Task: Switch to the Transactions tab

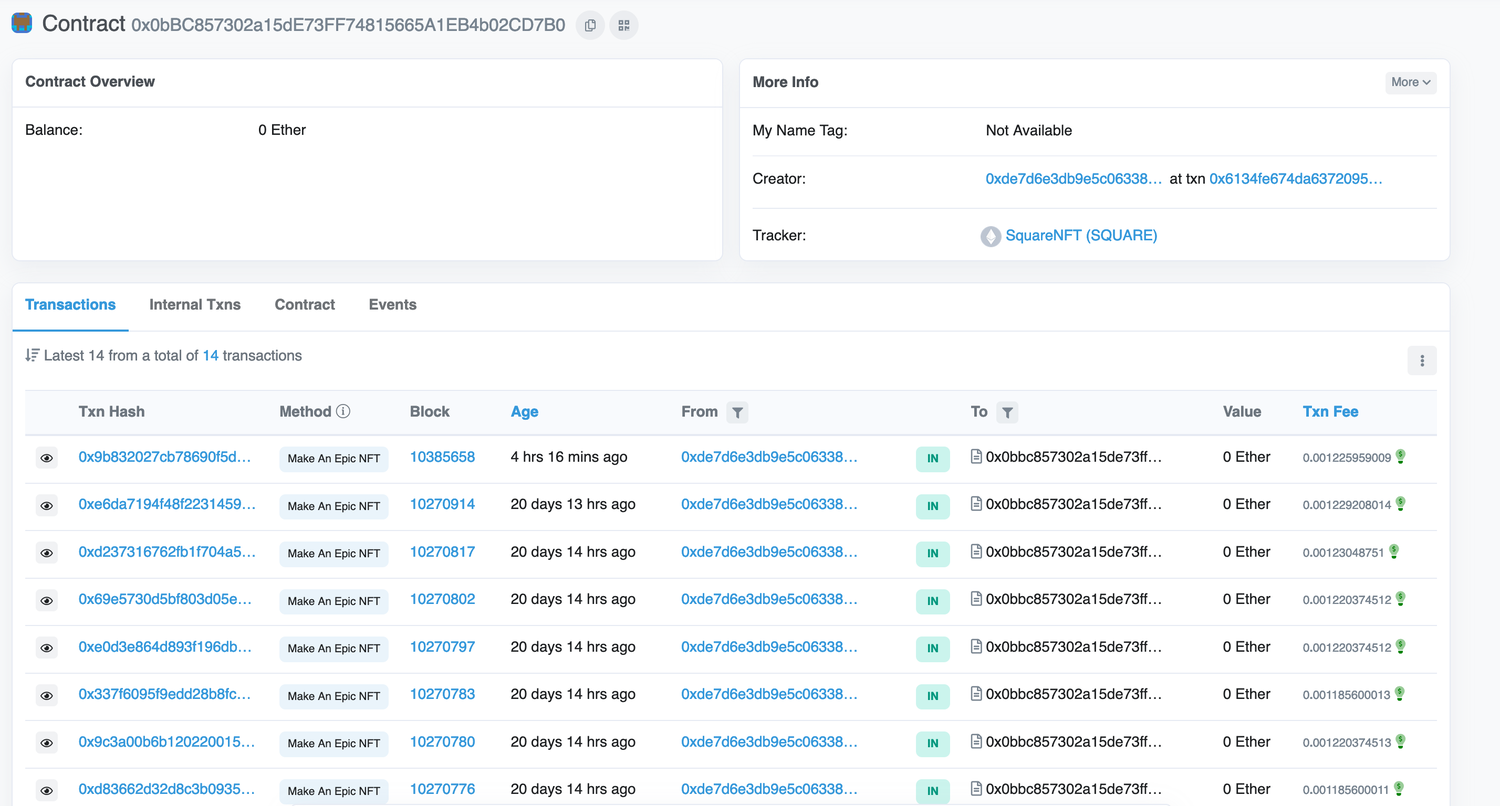Action: (x=70, y=304)
